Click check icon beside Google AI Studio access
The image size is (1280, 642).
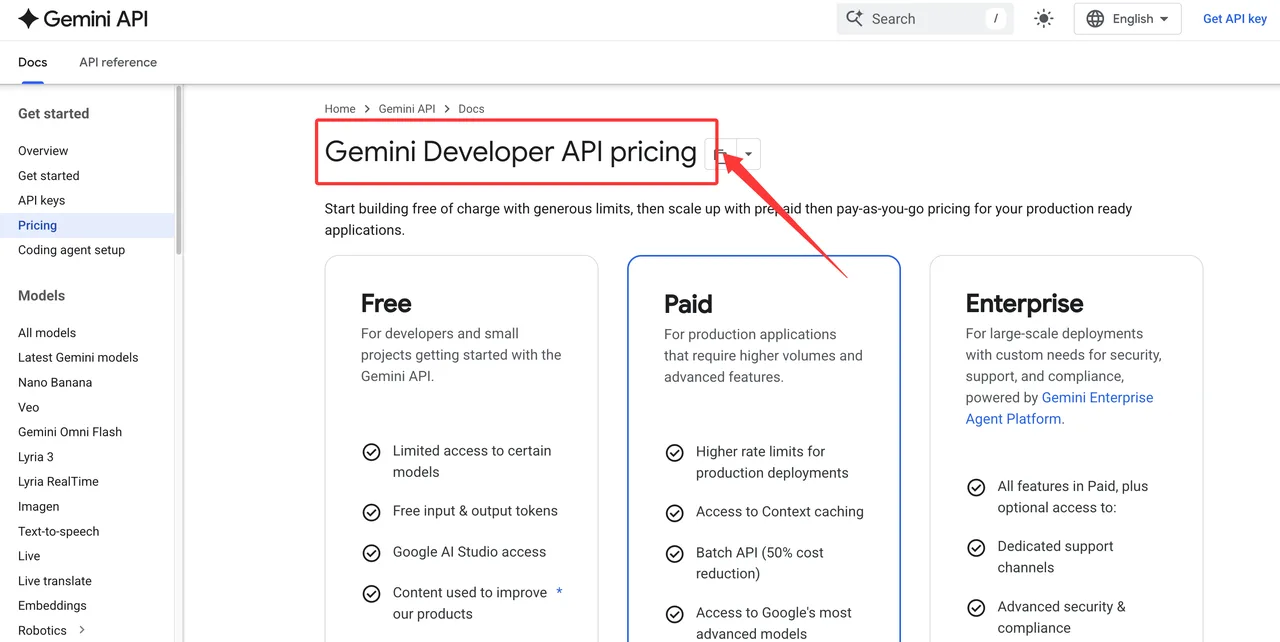click(371, 553)
